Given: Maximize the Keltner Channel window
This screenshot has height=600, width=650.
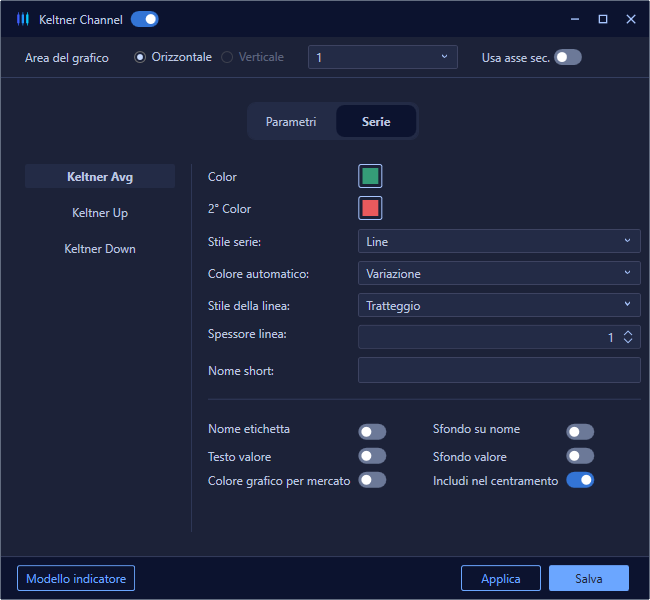Looking at the screenshot, I should pyautogui.click(x=603, y=19).
